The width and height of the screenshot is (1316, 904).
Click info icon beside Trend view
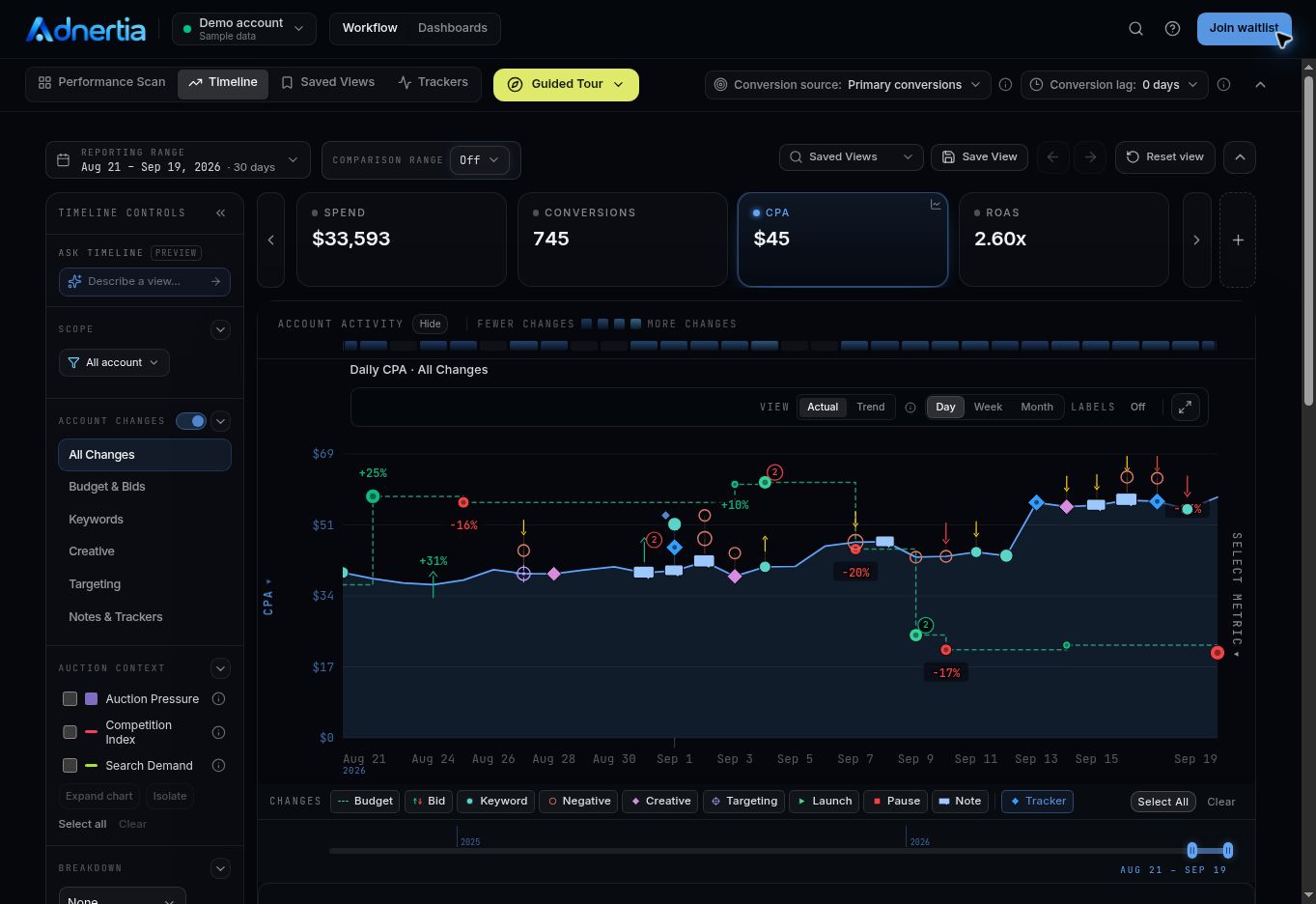point(910,408)
